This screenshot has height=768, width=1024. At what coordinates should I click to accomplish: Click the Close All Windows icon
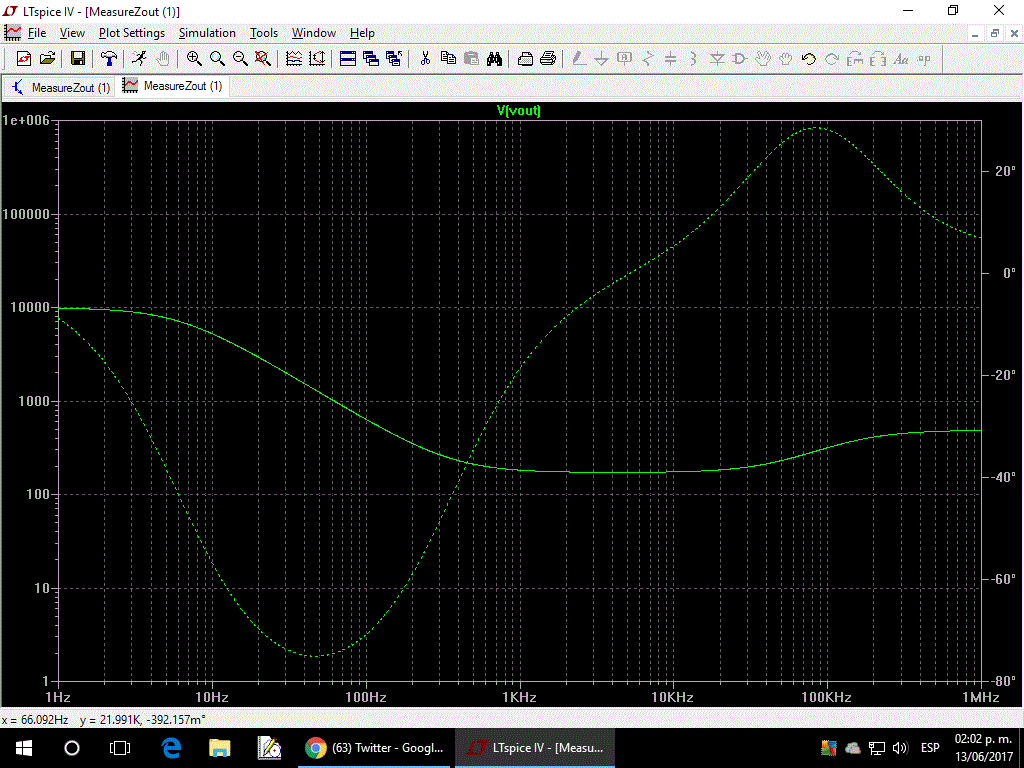click(x=394, y=59)
